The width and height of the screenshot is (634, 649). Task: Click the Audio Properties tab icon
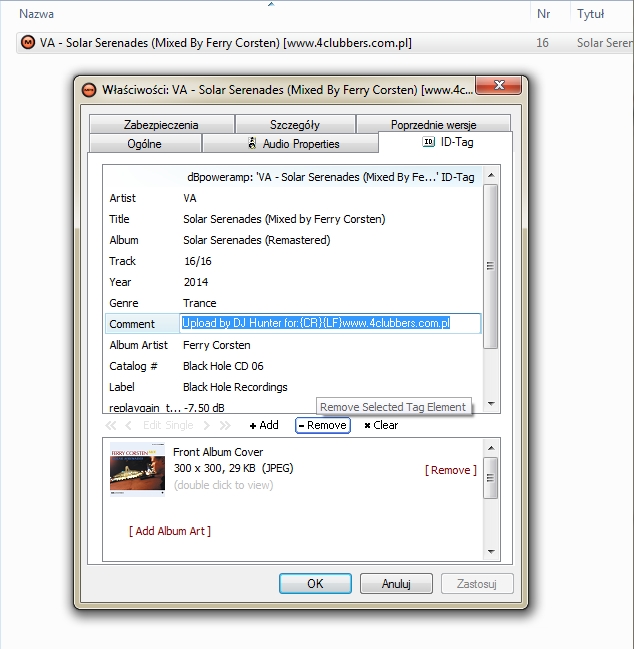pos(252,143)
